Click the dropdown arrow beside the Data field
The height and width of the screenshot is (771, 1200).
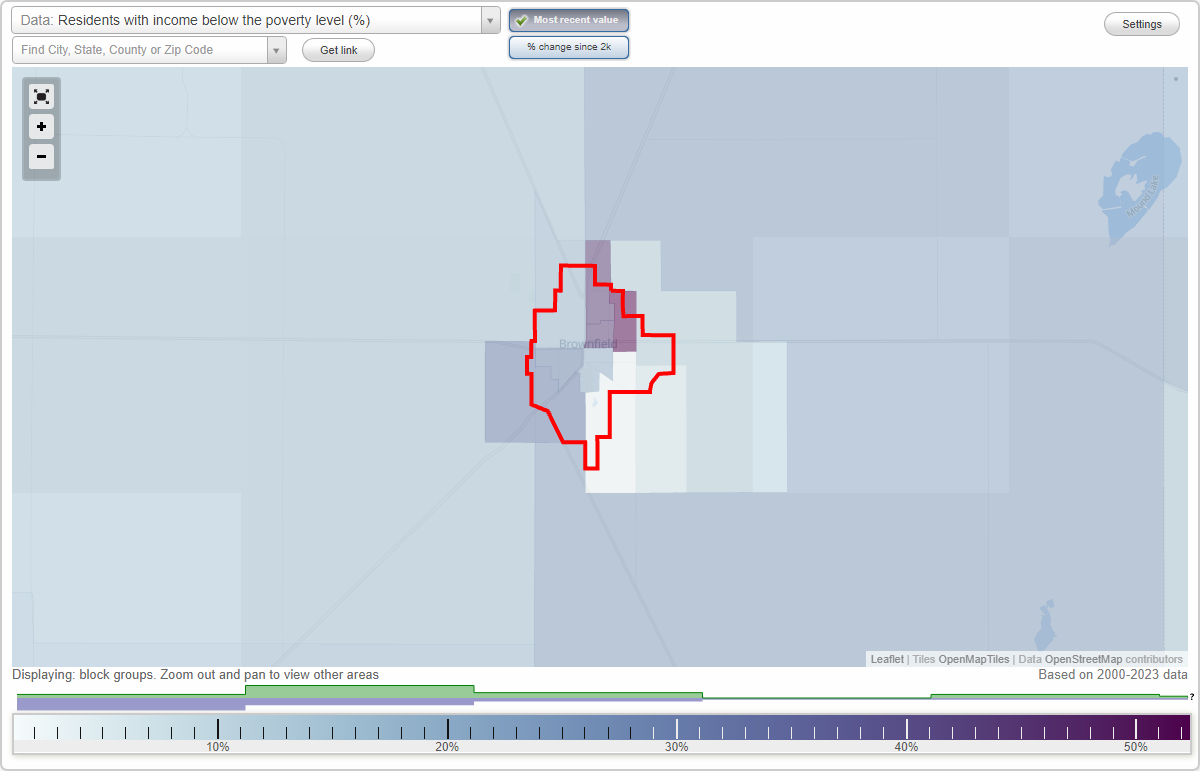[488, 19]
